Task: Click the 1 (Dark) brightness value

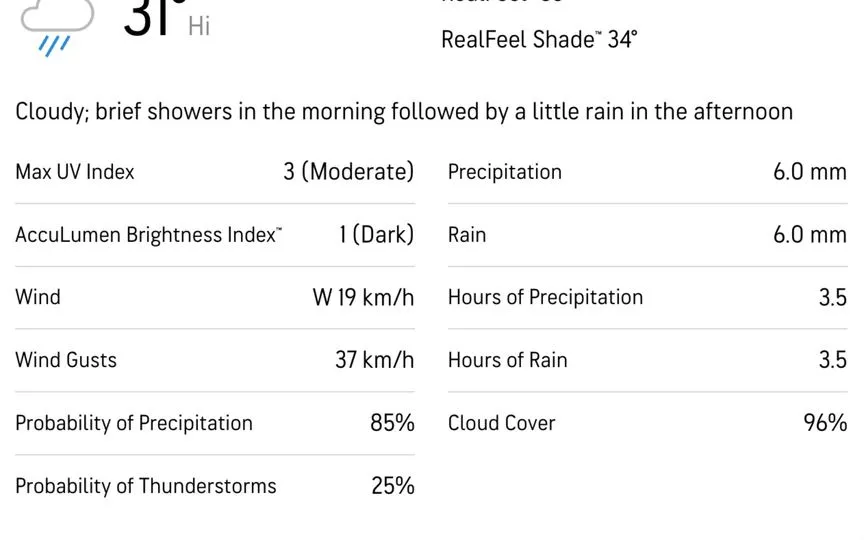Action: [376, 235]
